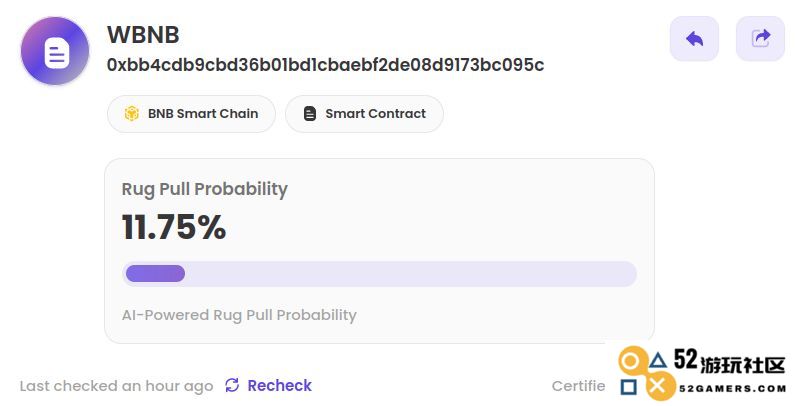Click the Certifie label at bottom
The height and width of the screenshot is (406, 795).
click(579, 386)
